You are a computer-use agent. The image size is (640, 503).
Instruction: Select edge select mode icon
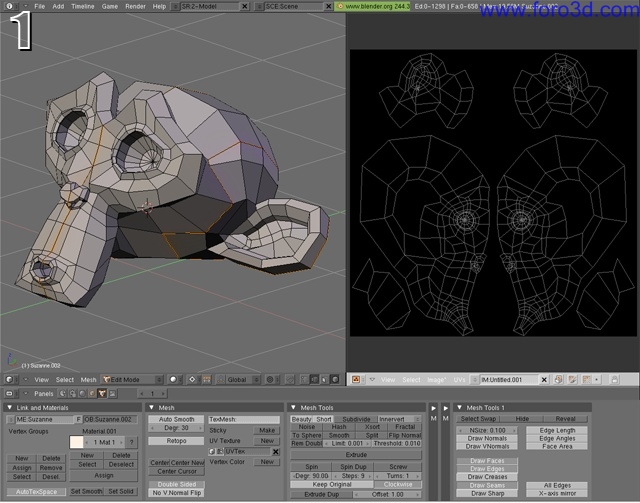coord(314,380)
